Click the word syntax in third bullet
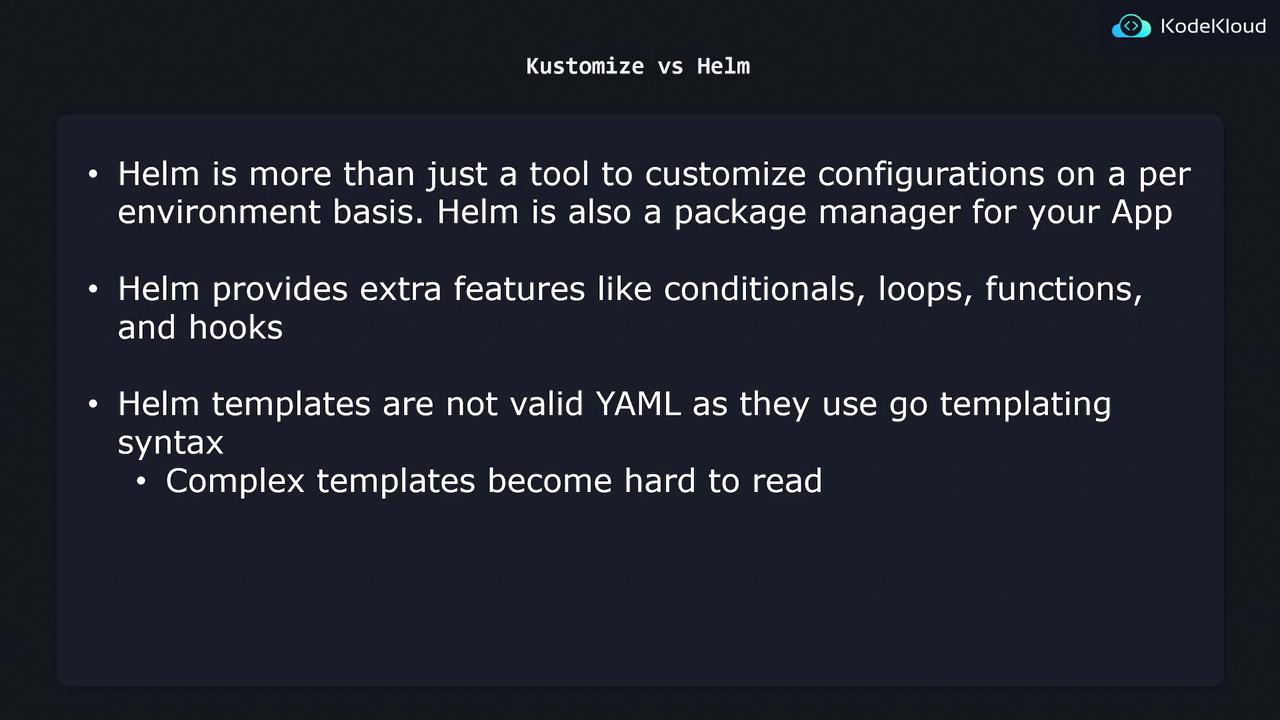 170,443
